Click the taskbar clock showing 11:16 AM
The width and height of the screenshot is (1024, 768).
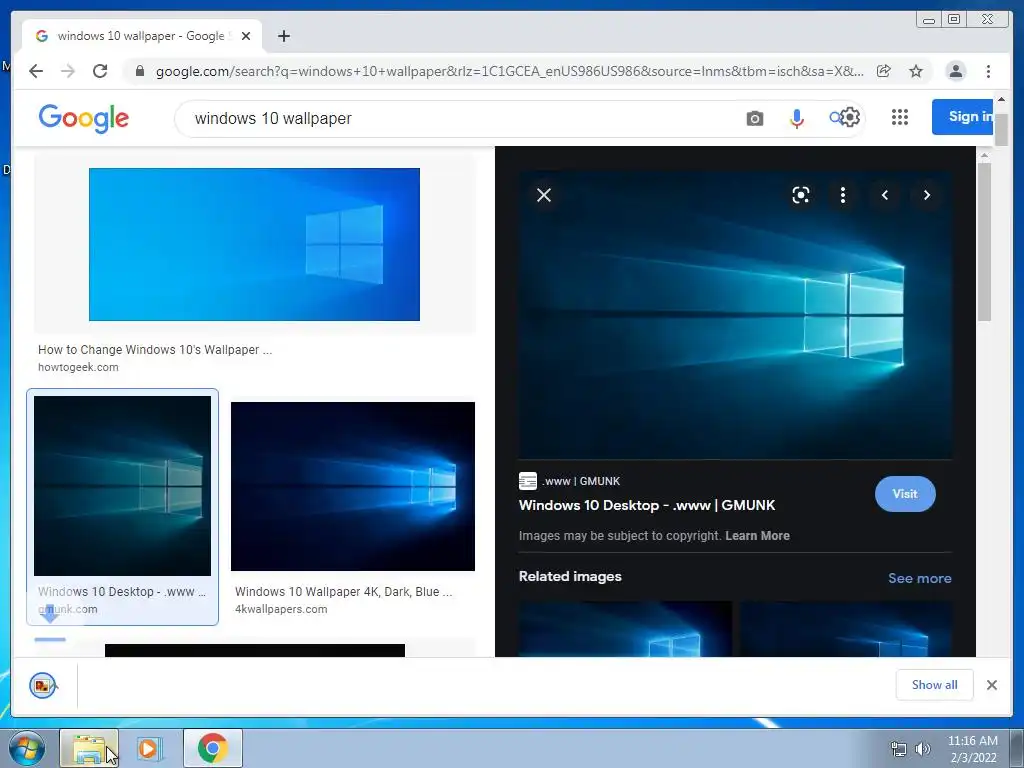pos(973,749)
